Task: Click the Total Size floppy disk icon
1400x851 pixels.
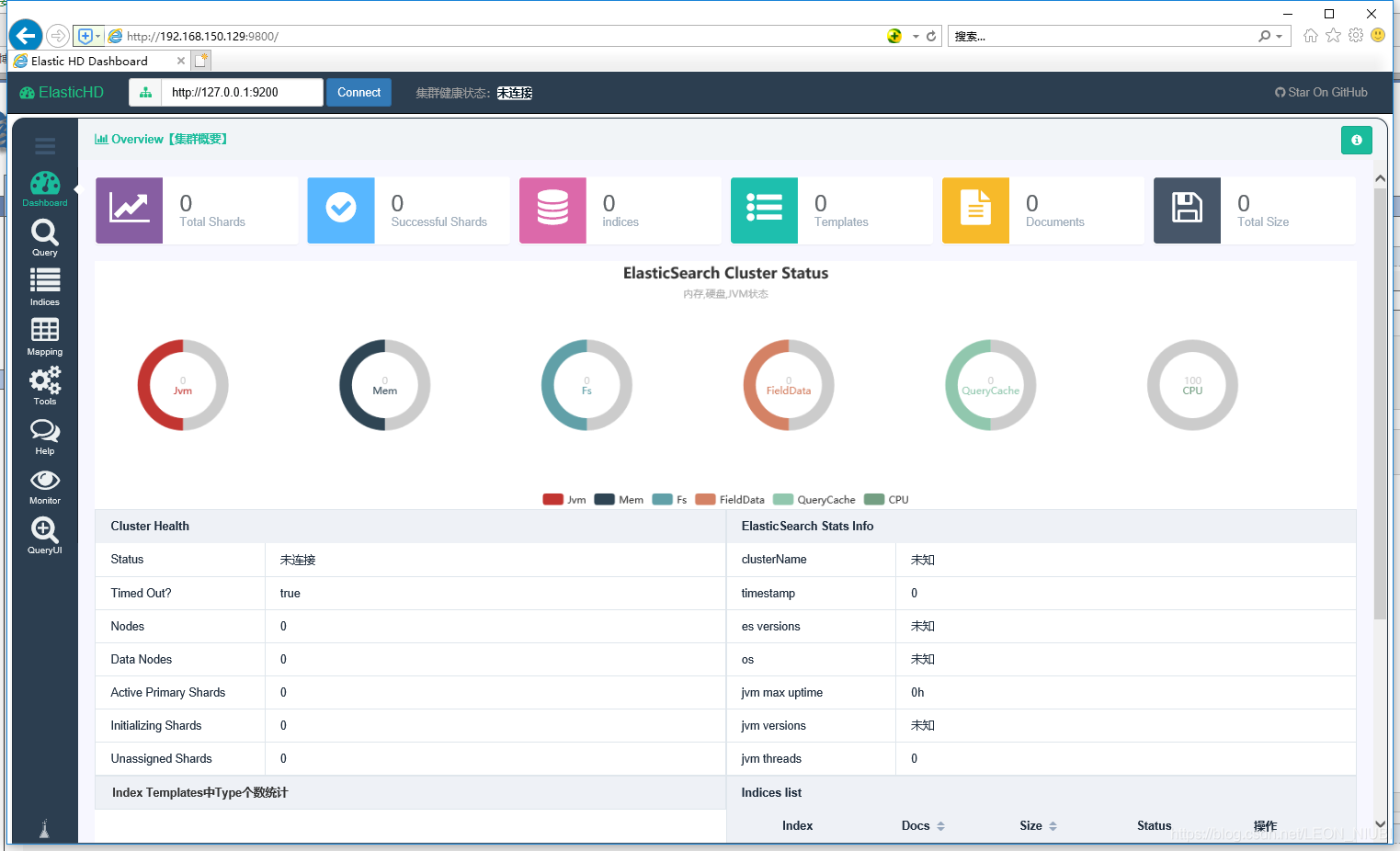Action: point(1187,210)
